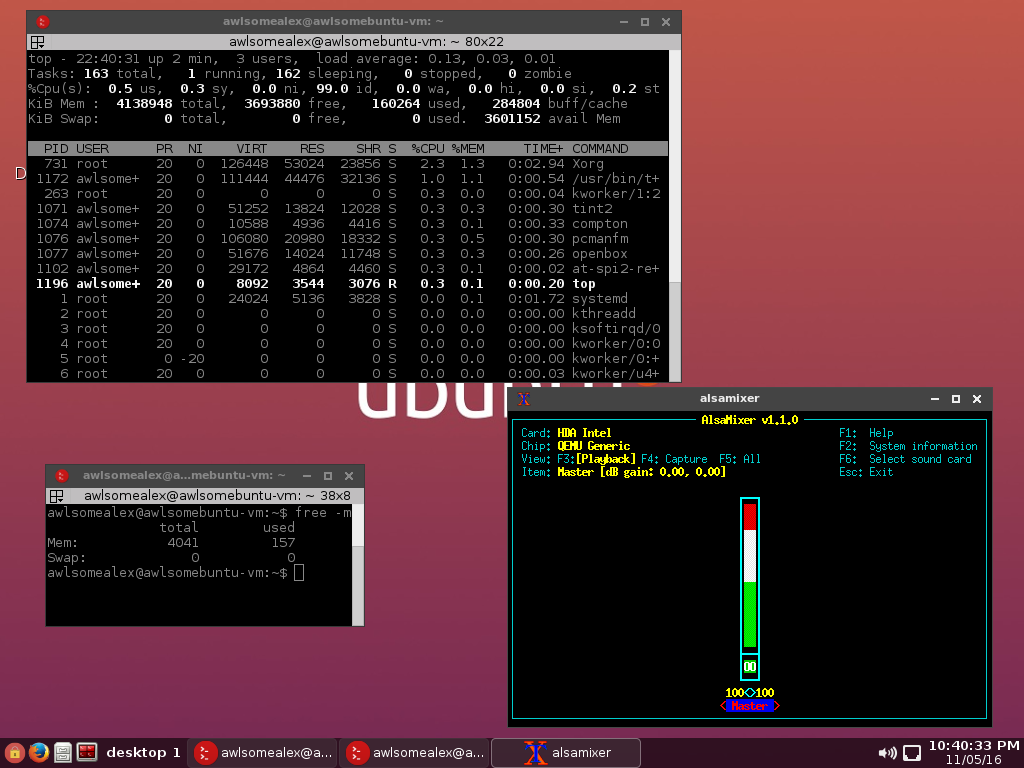Viewport: 1024px width, 768px height.
Task: Click the network connection tray icon
Action: point(912,753)
